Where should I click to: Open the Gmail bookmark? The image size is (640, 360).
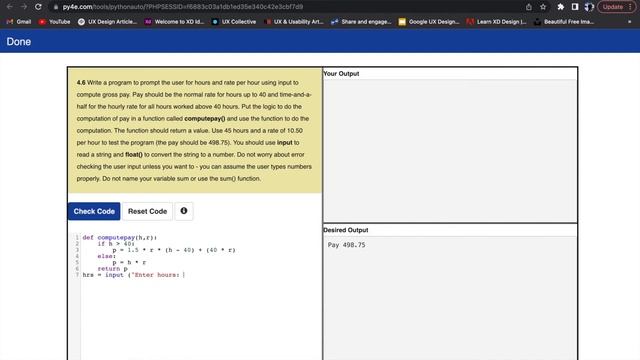coord(19,22)
